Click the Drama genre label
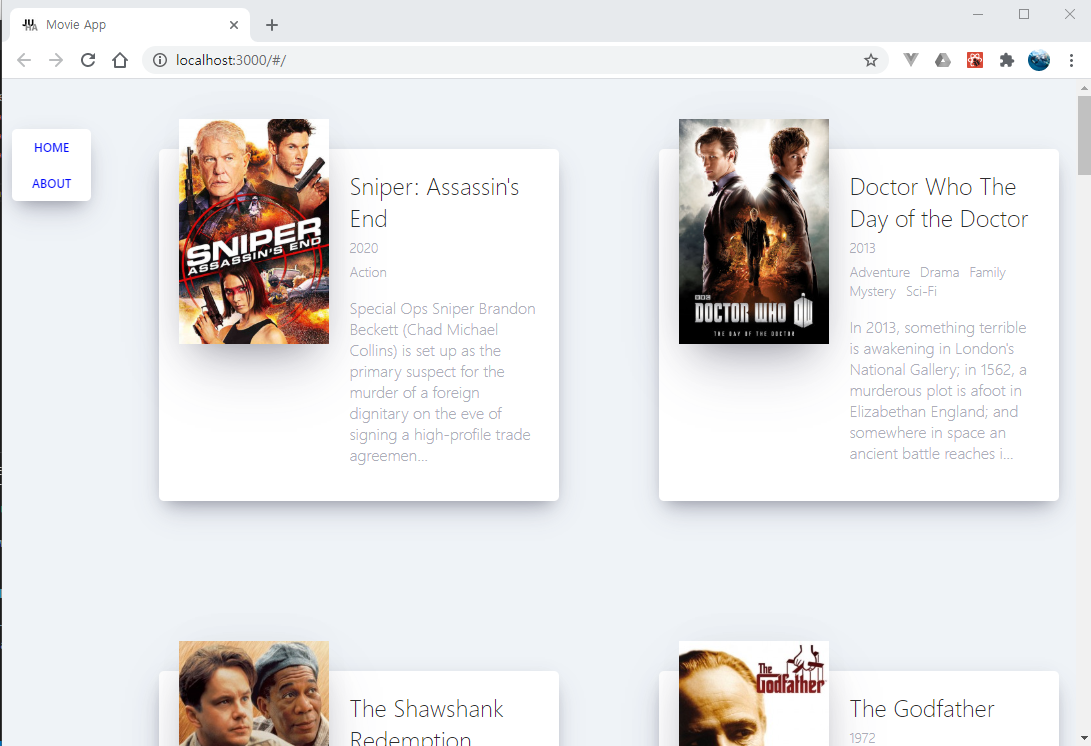The width and height of the screenshot is (1091, 746). pos(939,272)
